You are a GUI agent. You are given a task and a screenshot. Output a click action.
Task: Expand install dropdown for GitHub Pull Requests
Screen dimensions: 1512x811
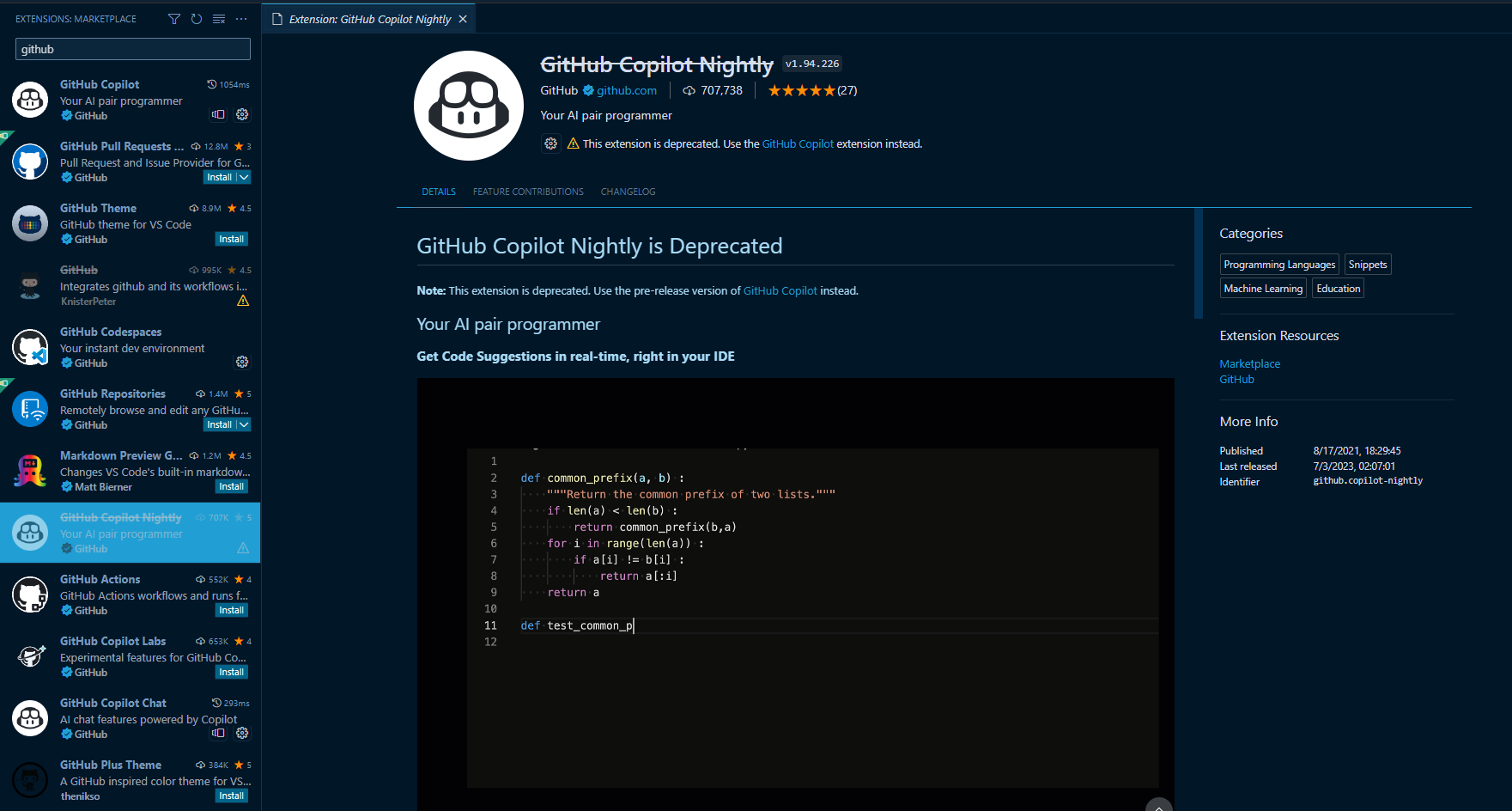pos(244,177)
